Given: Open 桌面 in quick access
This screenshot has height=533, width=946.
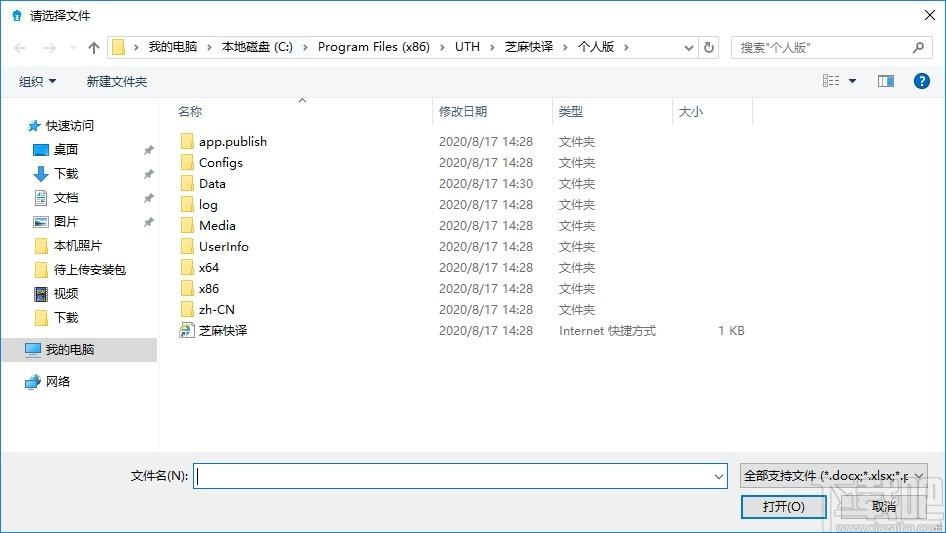Looking at the screenshot, I should click(x=65, y=149).
